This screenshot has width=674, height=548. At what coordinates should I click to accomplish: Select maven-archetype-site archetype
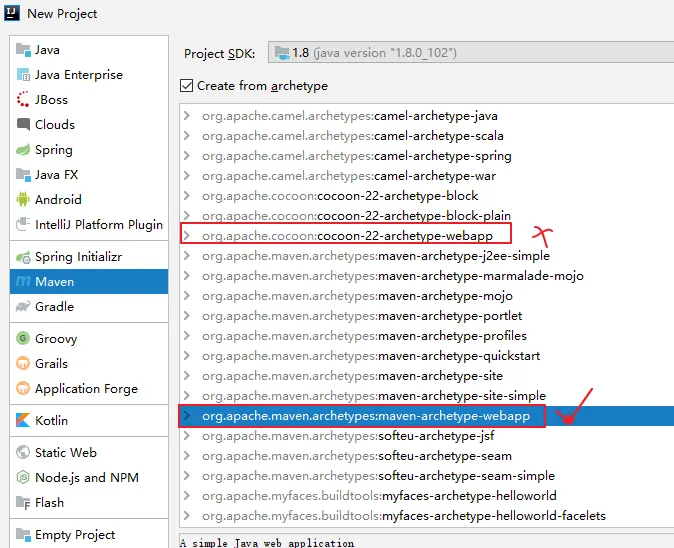point(427,376)
